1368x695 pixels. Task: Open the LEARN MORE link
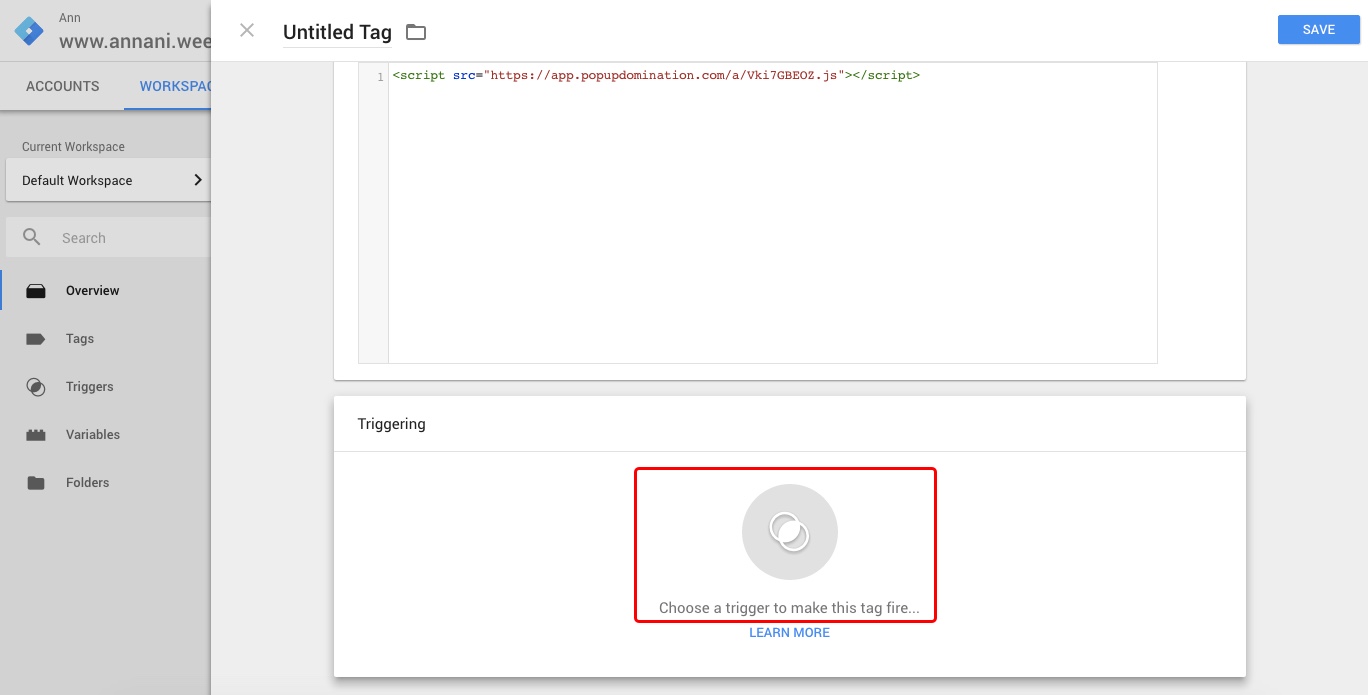(789, 633)
